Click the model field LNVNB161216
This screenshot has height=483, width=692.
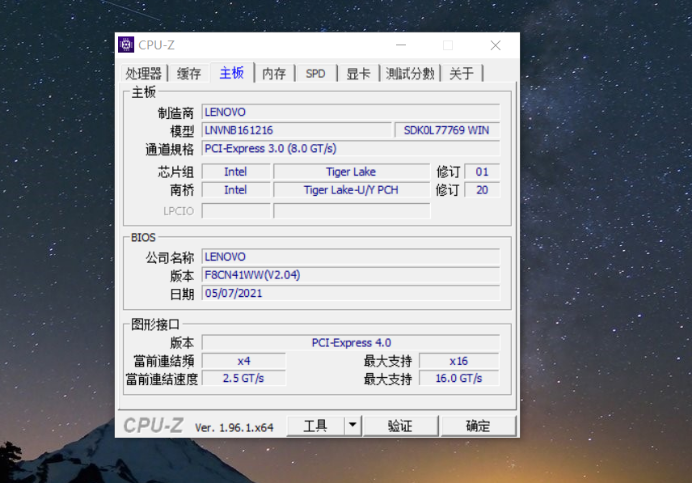296,130
